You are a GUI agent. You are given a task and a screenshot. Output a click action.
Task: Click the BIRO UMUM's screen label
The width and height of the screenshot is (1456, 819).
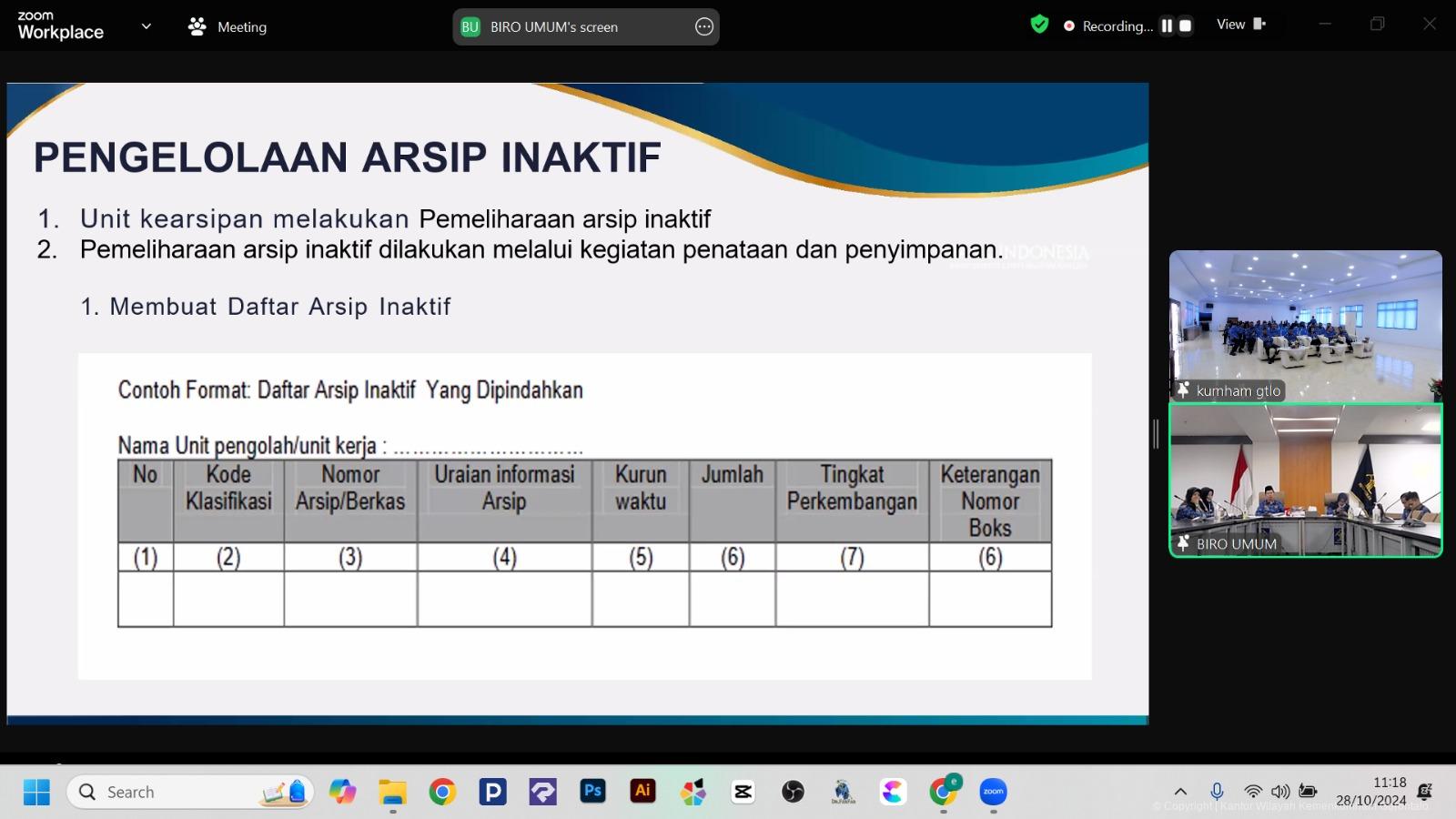(554, 26)
